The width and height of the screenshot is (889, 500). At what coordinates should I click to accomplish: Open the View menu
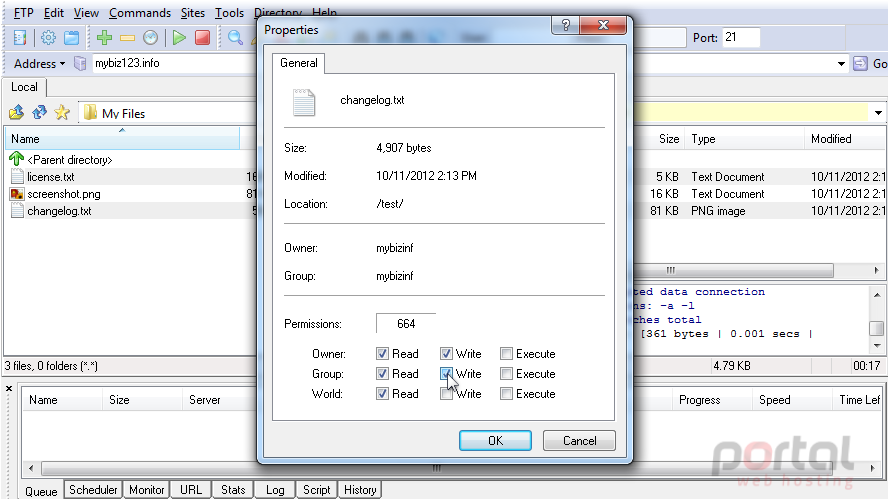[86, 12]
